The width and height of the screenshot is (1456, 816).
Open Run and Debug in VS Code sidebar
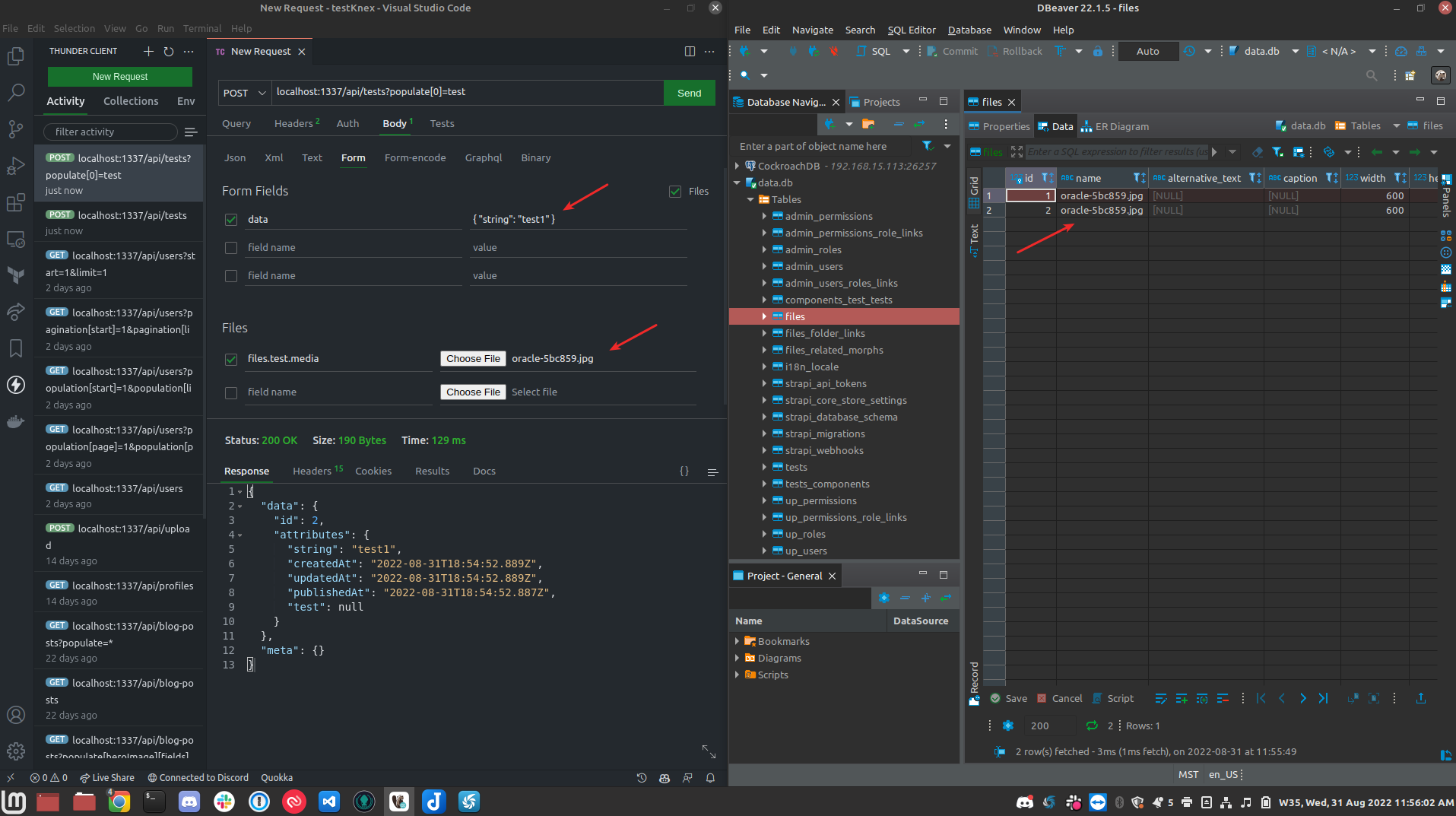pos(16,166)
